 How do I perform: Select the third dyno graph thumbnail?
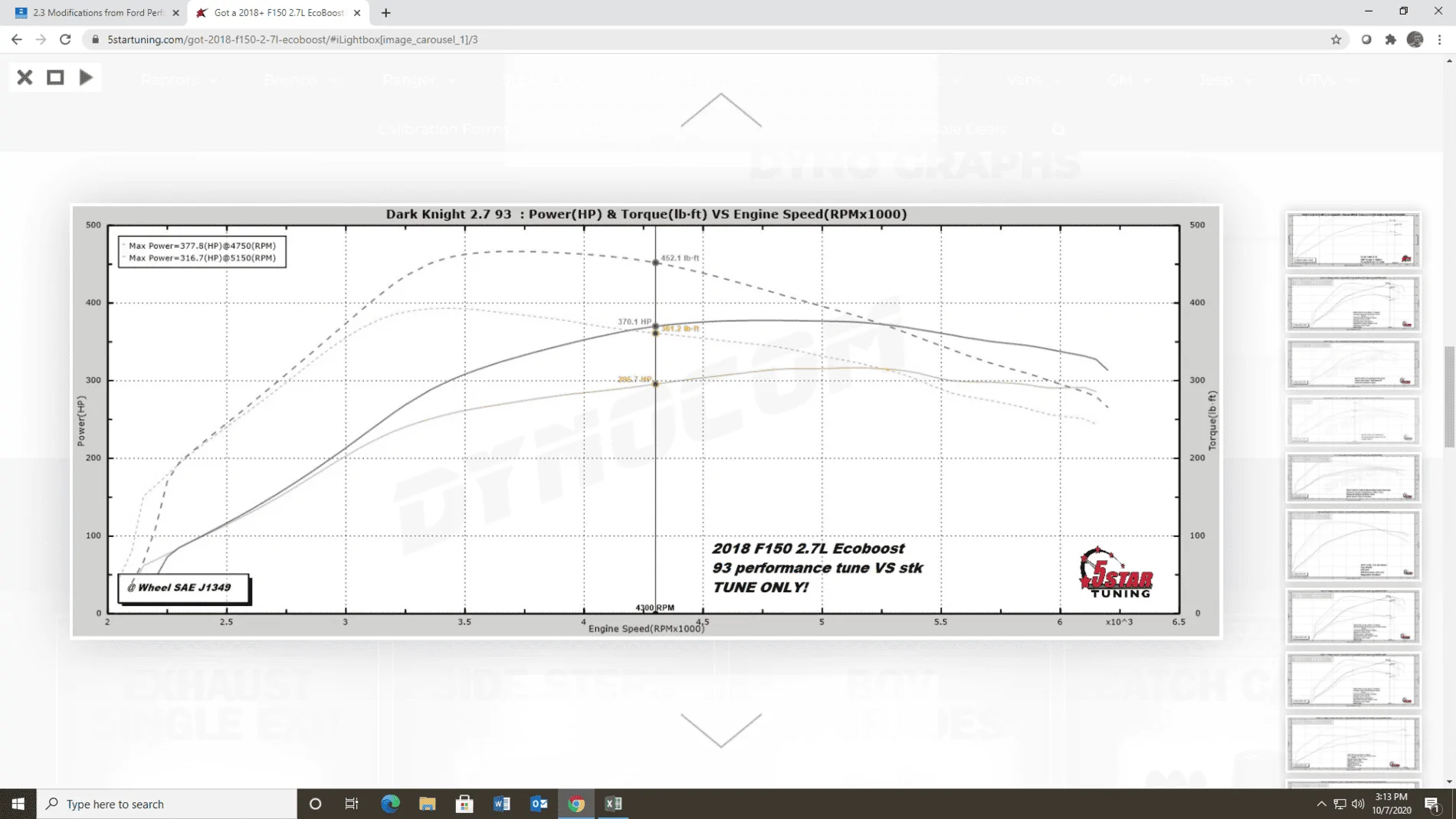(x=1353, y=364)
